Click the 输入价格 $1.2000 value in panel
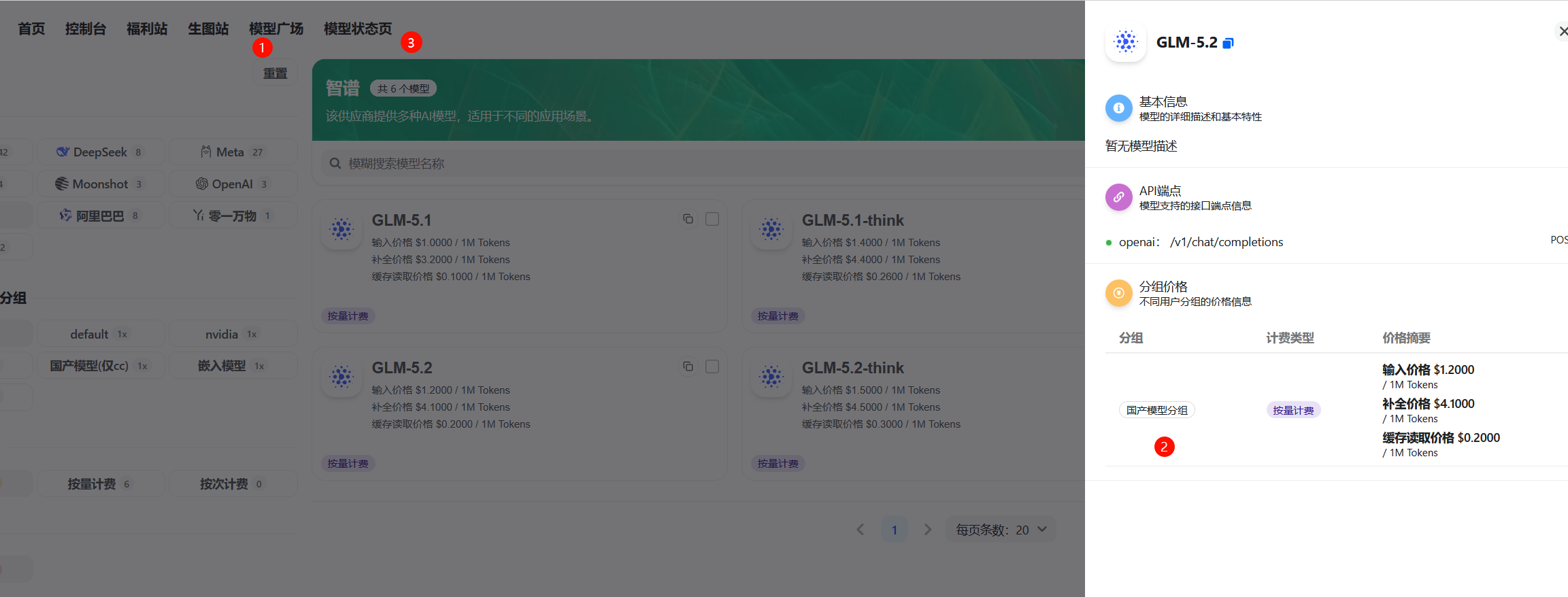The image size is (1568, 597). point(1428,370)
